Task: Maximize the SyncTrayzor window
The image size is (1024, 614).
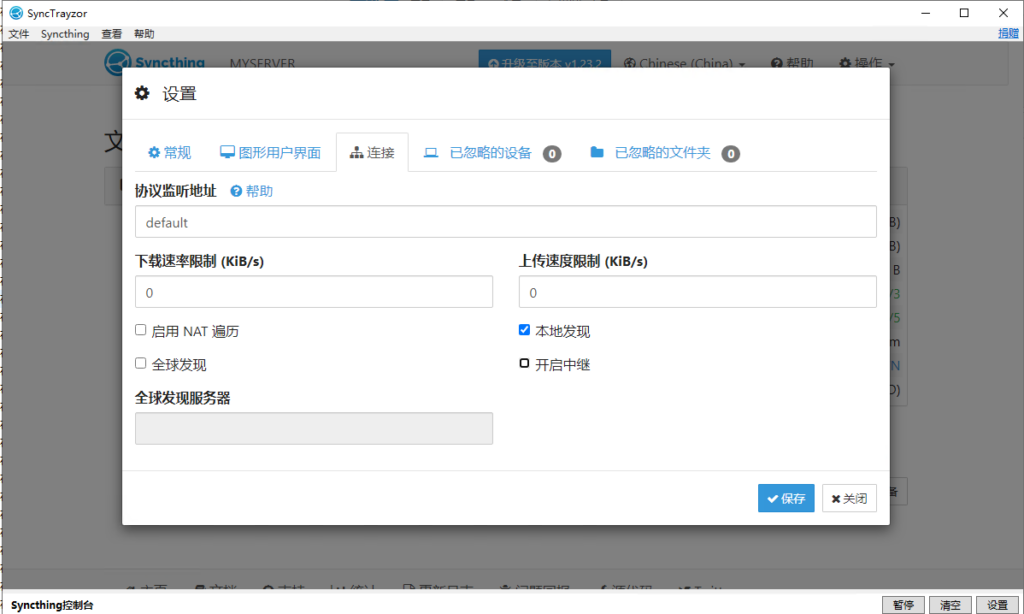Action: (964, 13)
